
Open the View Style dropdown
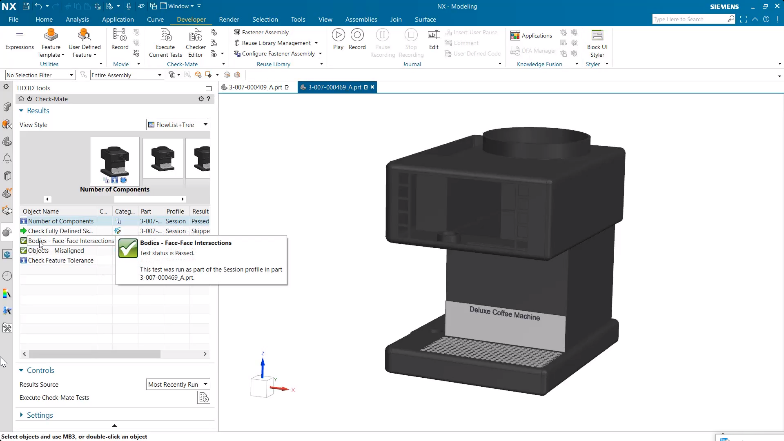pos(178,125)
